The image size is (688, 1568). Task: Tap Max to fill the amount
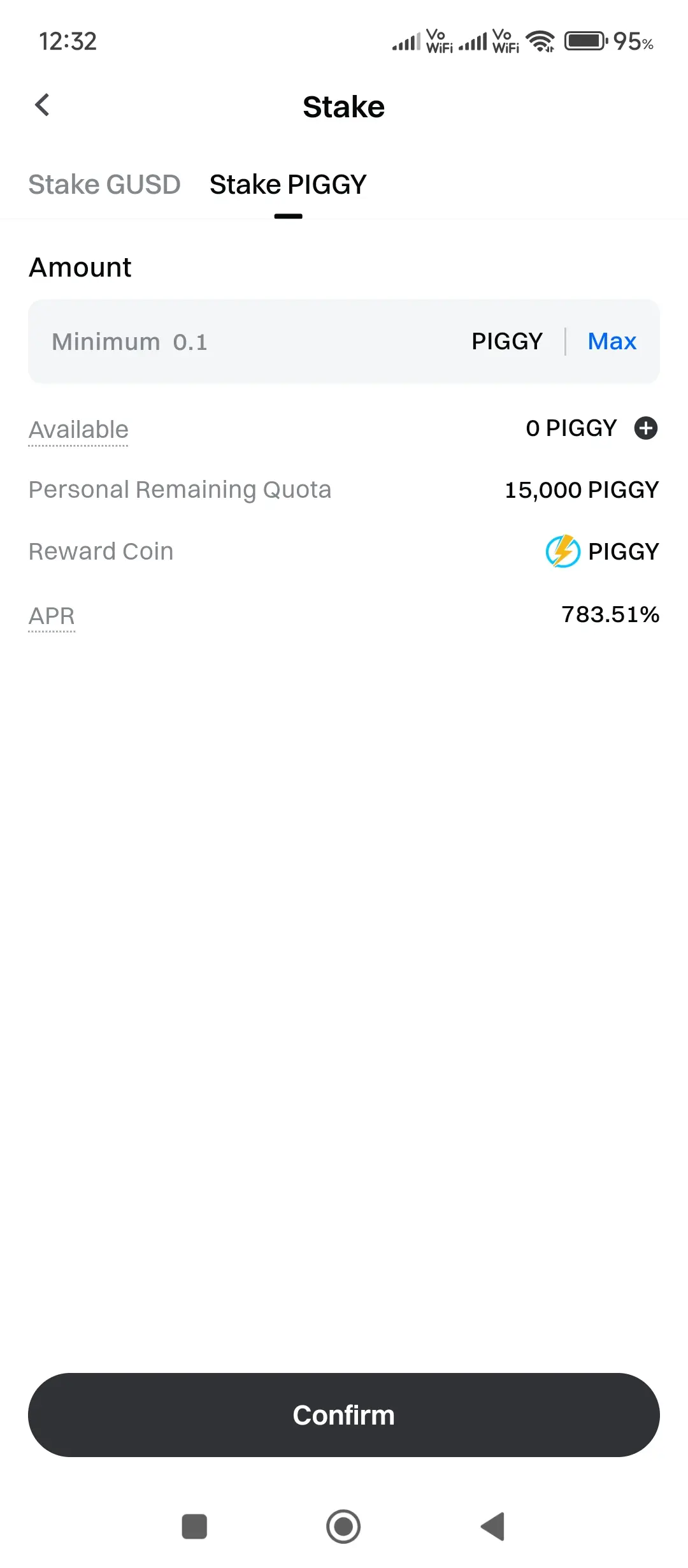[x=612, y=342]
